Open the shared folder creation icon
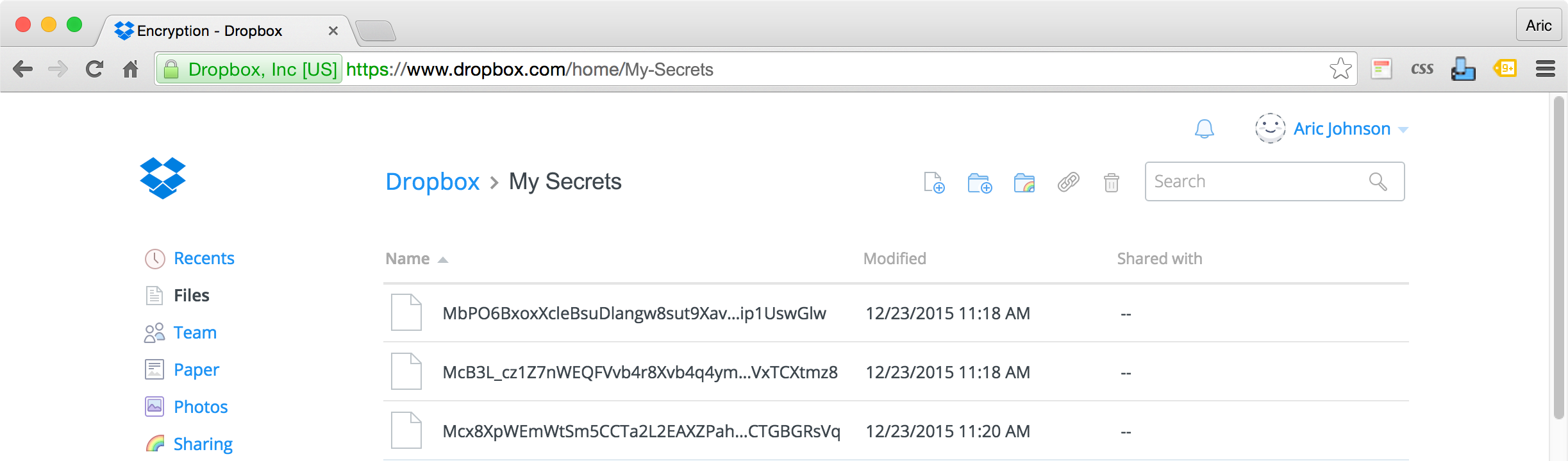The image size is (1568, 461). tap(1024, 183)
